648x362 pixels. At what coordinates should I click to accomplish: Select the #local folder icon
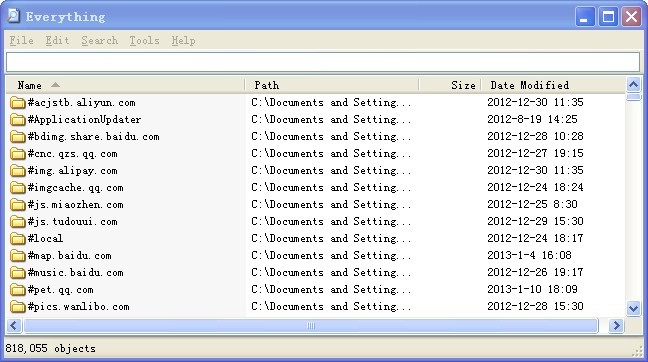(x=17, y=238)
